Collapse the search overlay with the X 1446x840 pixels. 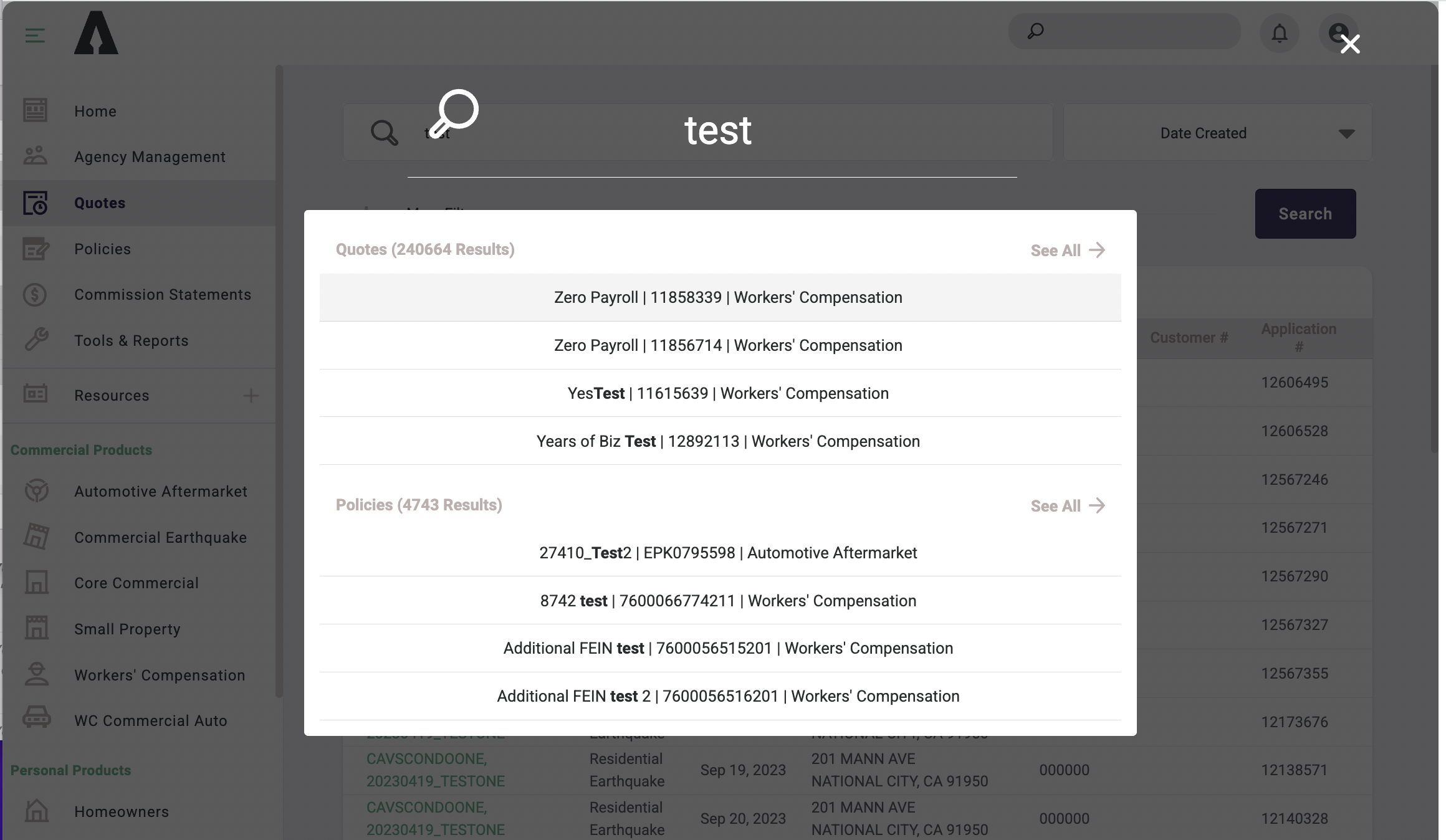(x=1349, y=44)
